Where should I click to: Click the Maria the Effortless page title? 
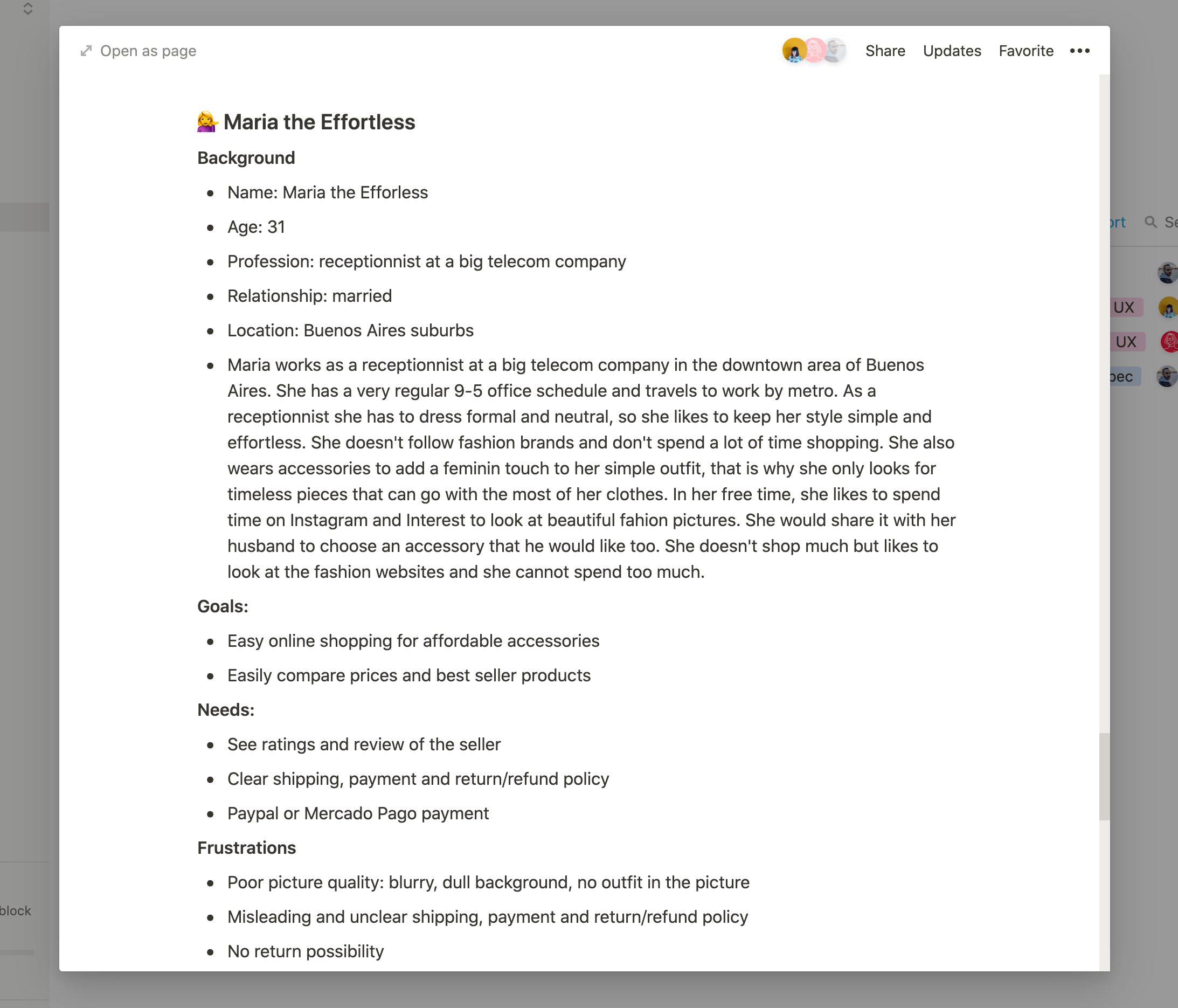[319, 122]
